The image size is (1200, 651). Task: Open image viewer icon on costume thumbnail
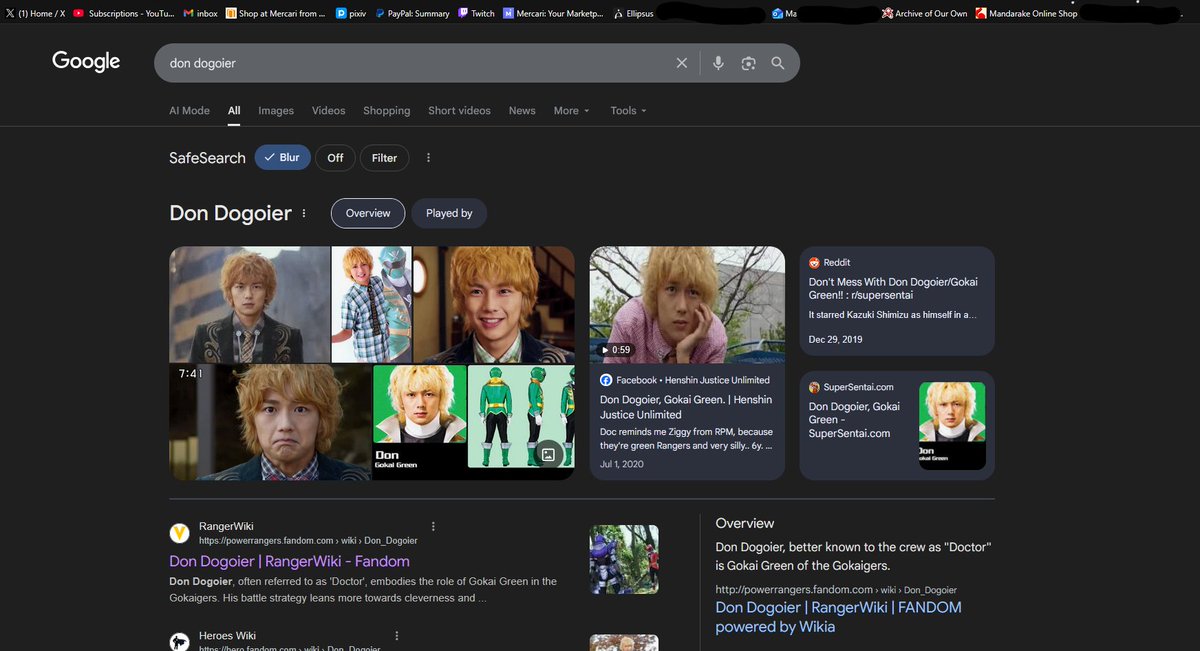(x=548, y=454)
